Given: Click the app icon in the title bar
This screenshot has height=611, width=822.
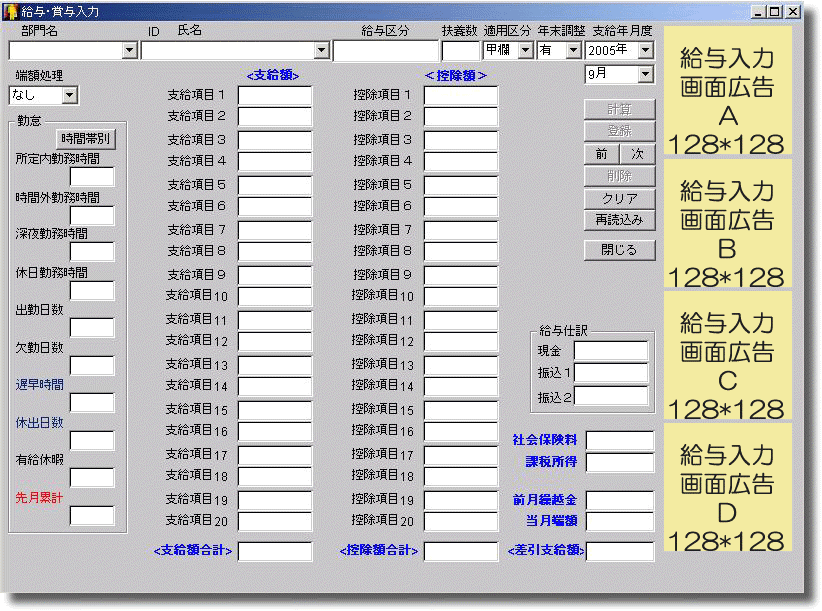Looking at the screenshot, I should tap(11, 12).
